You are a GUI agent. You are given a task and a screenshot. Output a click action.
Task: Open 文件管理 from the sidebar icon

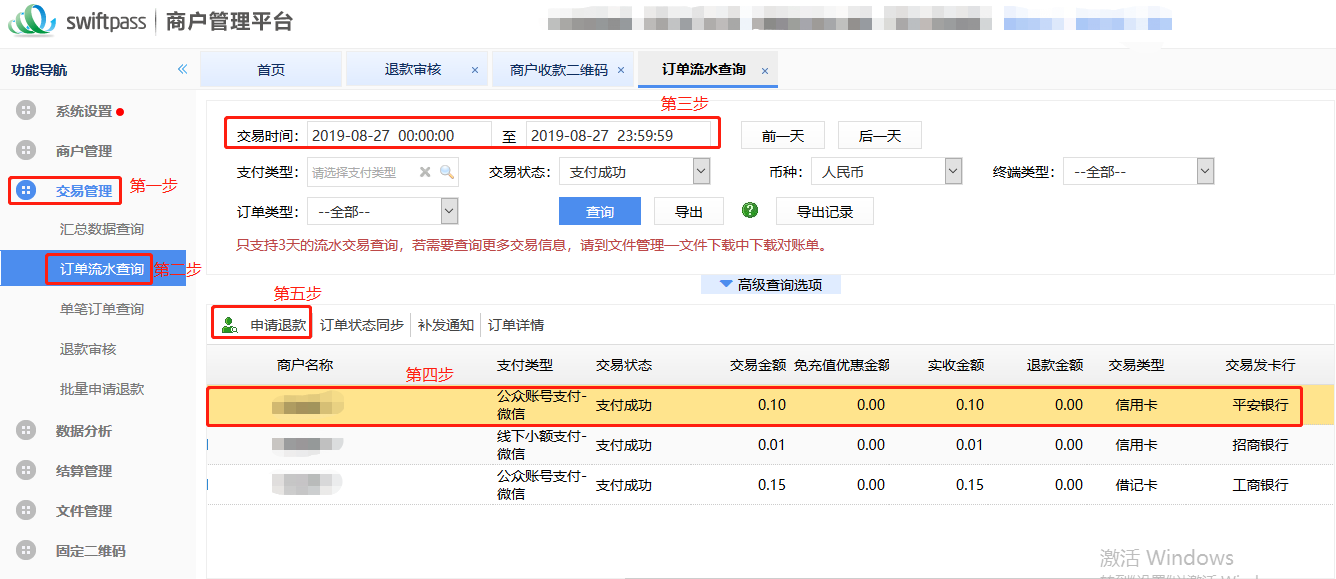click(x=26, y=512)
